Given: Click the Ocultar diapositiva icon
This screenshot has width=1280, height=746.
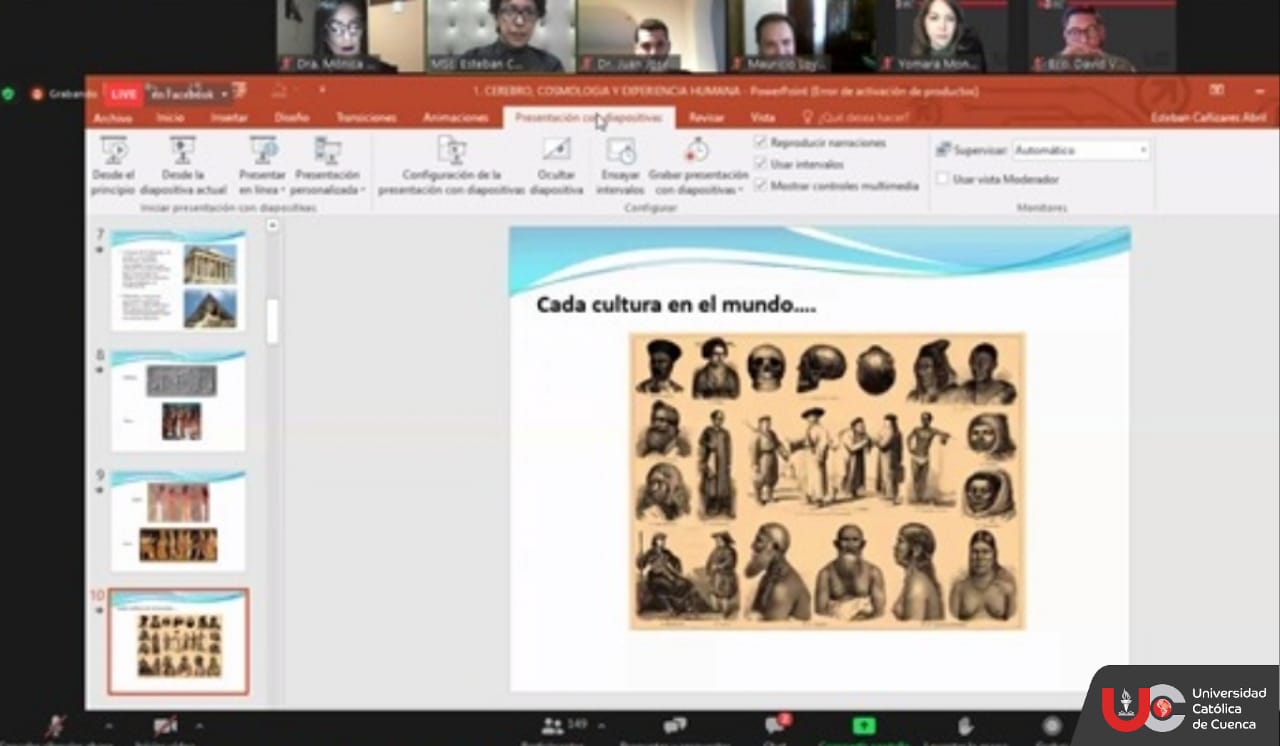Looking at the screenshot, I should (556, 150).
